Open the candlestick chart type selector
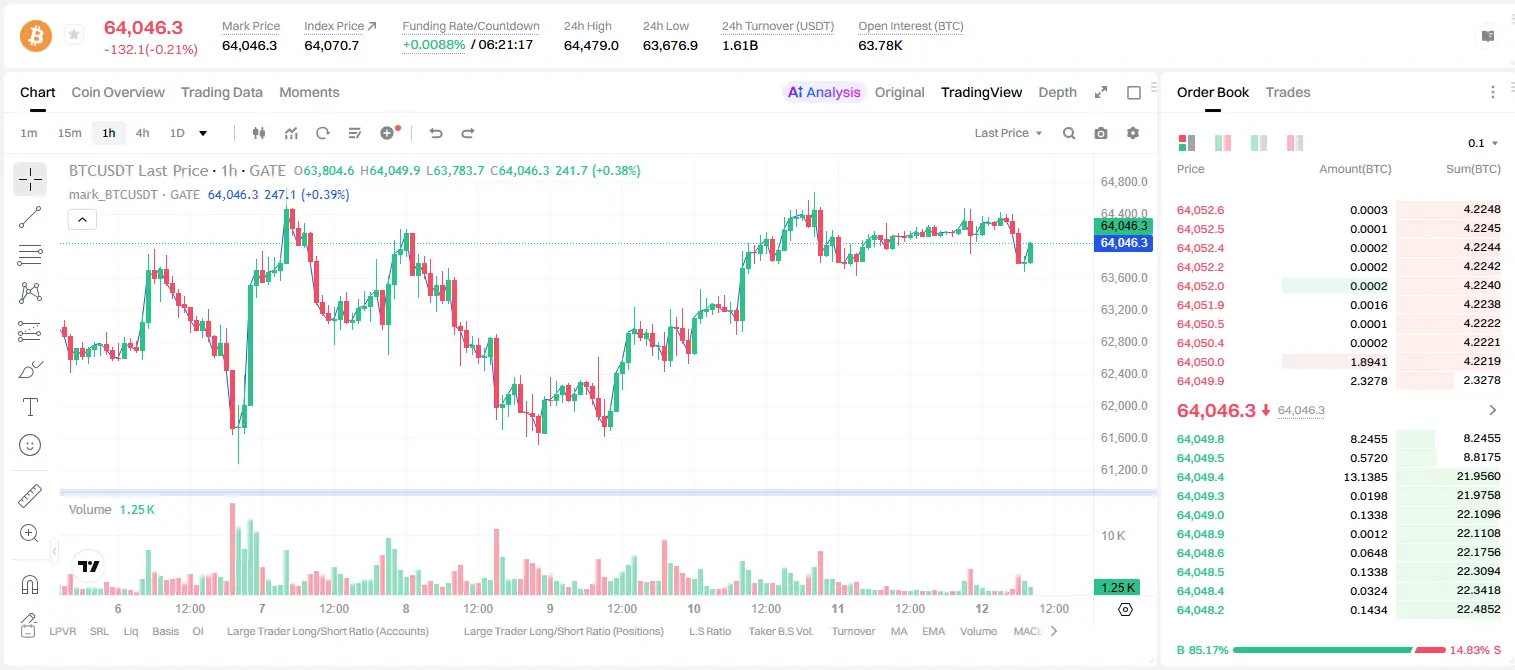 (259, 133)
